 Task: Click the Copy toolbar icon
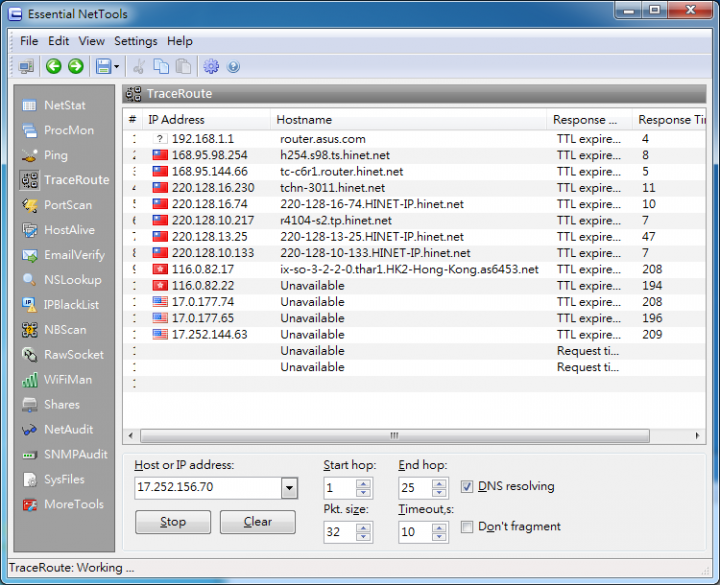(x=161, y=67)
